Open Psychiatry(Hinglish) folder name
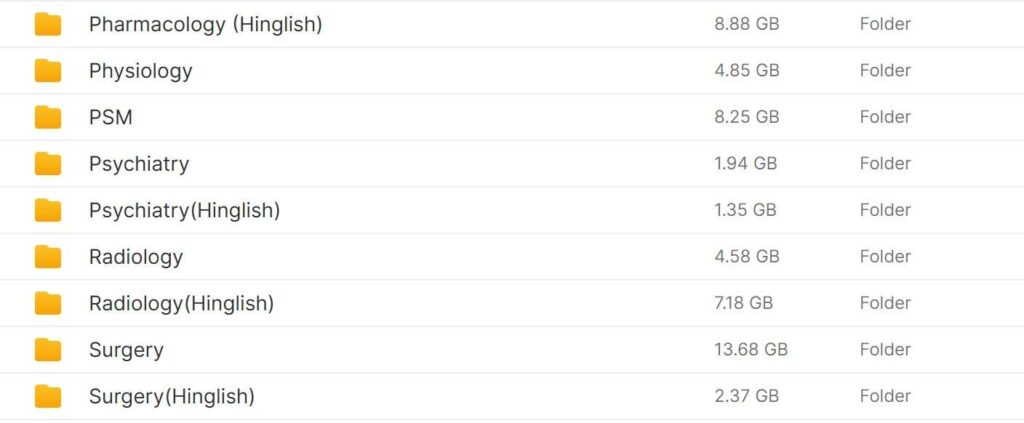 (x=184, y=210)
